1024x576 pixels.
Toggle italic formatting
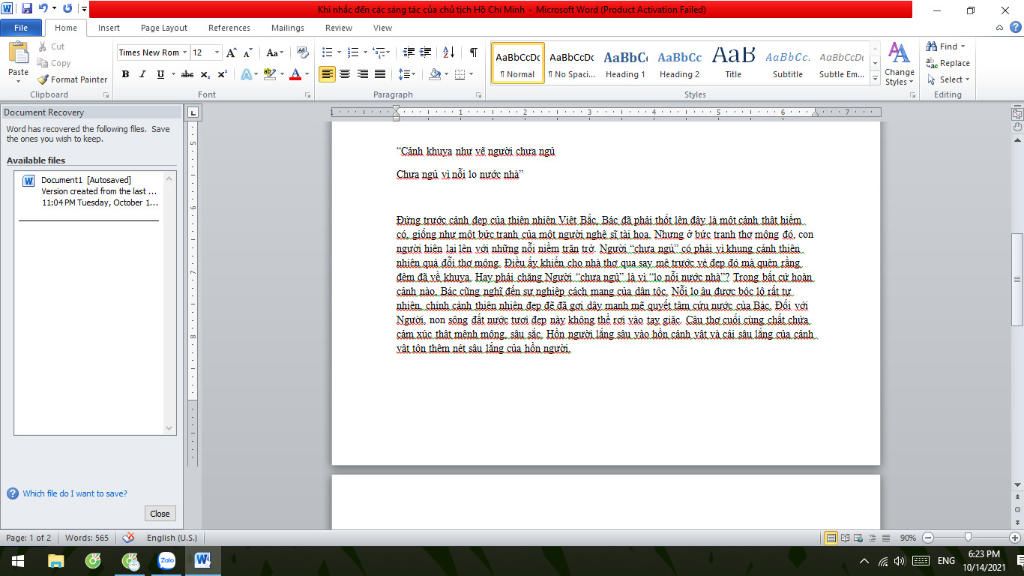click(x=142, y=74)
